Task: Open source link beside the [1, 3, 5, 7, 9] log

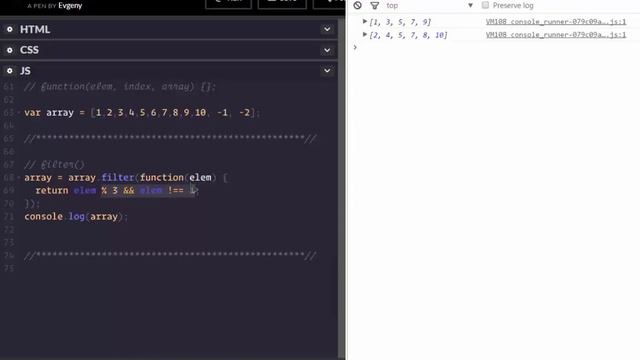Action: [x=556, y=22]
